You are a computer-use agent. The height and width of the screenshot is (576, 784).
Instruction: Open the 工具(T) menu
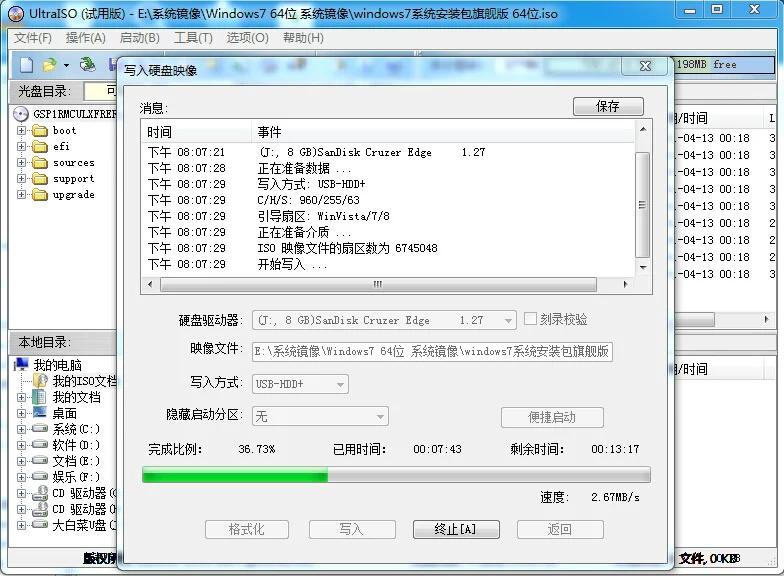point(193,38)
